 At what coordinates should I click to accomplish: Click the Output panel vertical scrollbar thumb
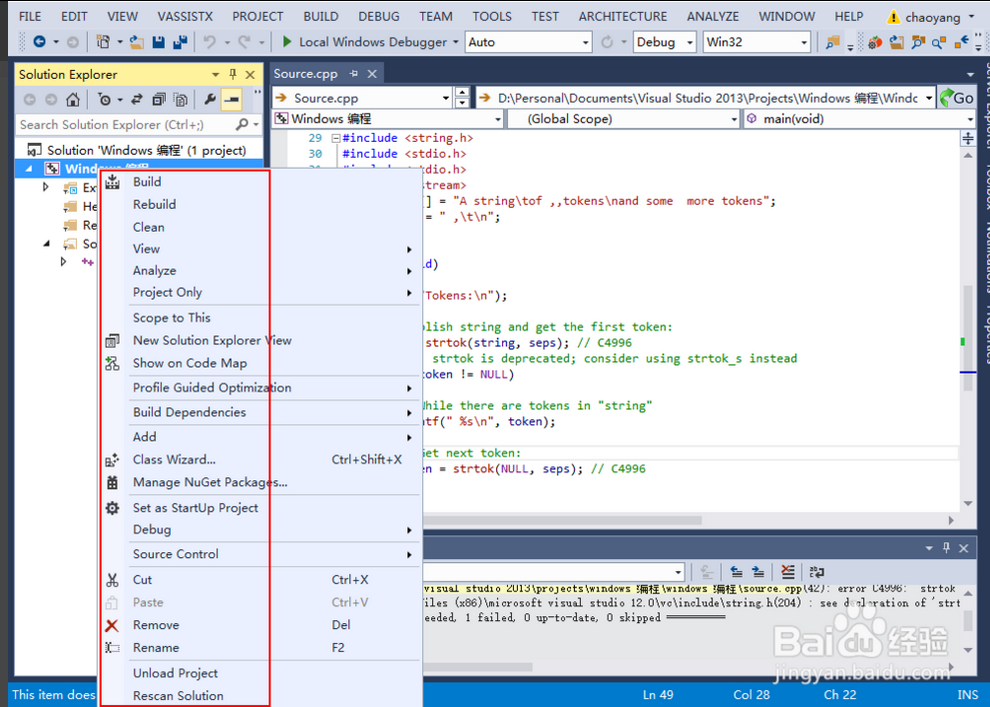click(x=968, y=621)
